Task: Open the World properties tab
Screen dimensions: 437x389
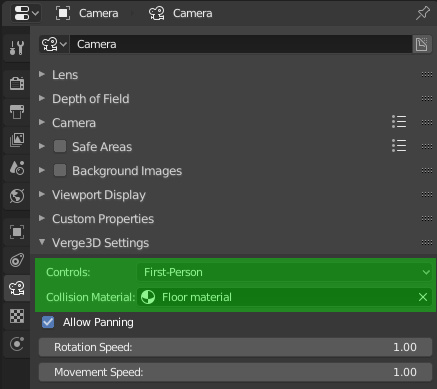Action: click(17, 196)
